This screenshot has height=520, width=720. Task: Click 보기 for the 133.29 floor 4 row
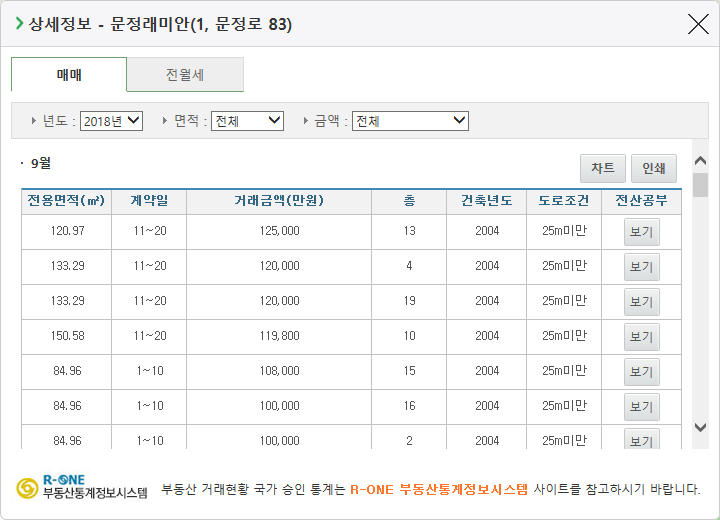coord(641,266)
